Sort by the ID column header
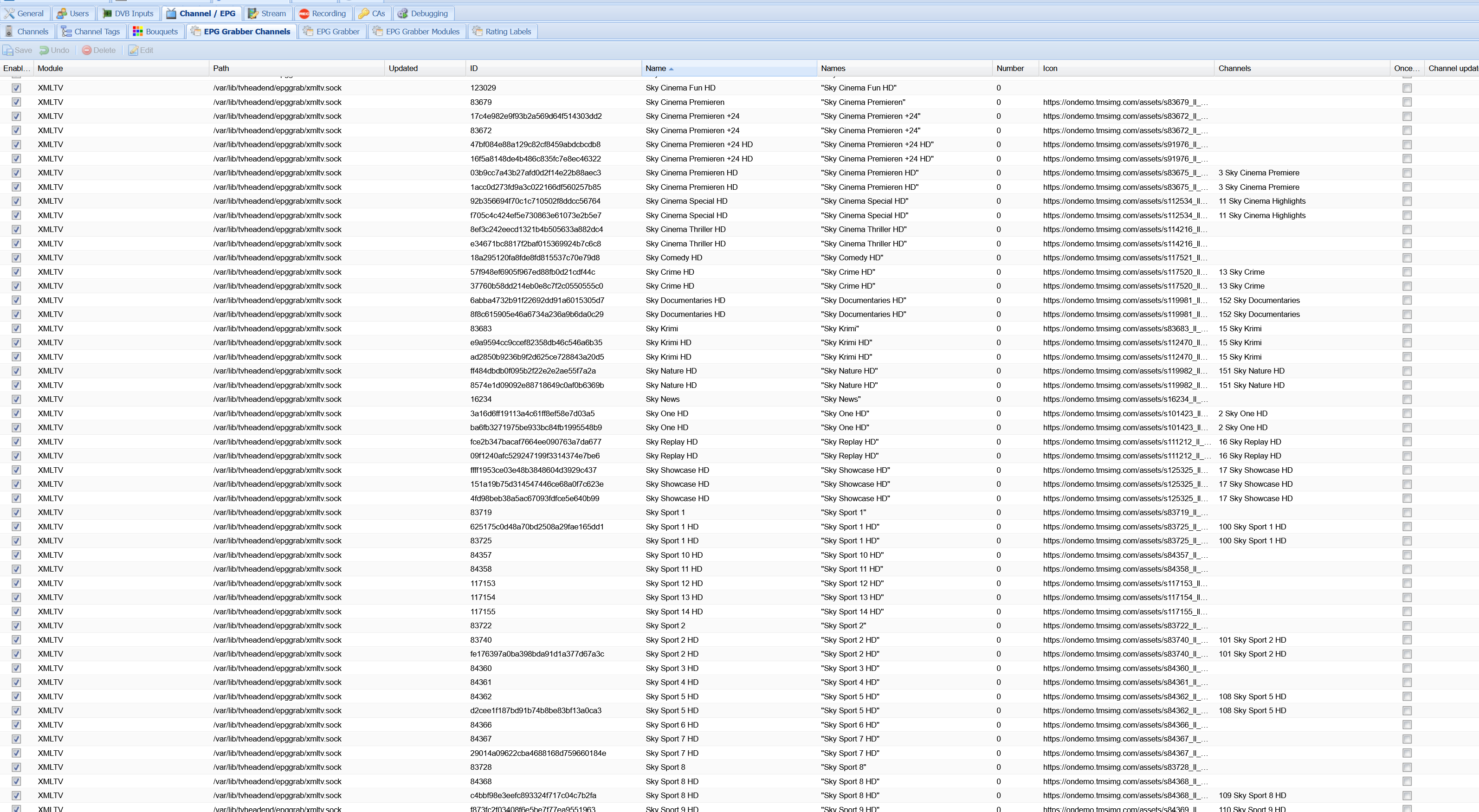This screenshot has width=1479, height=812. click(554, 68)
